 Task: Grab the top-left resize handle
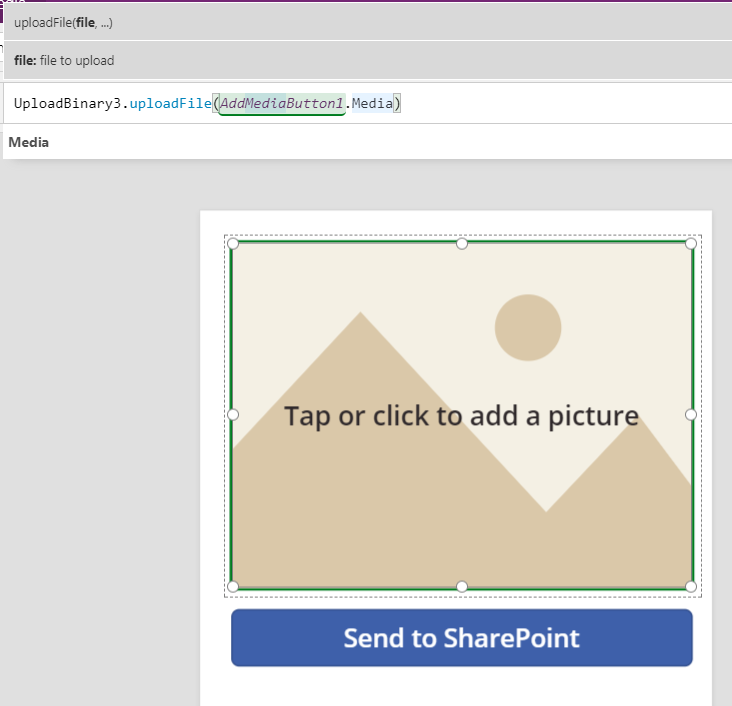coord(233,244)
